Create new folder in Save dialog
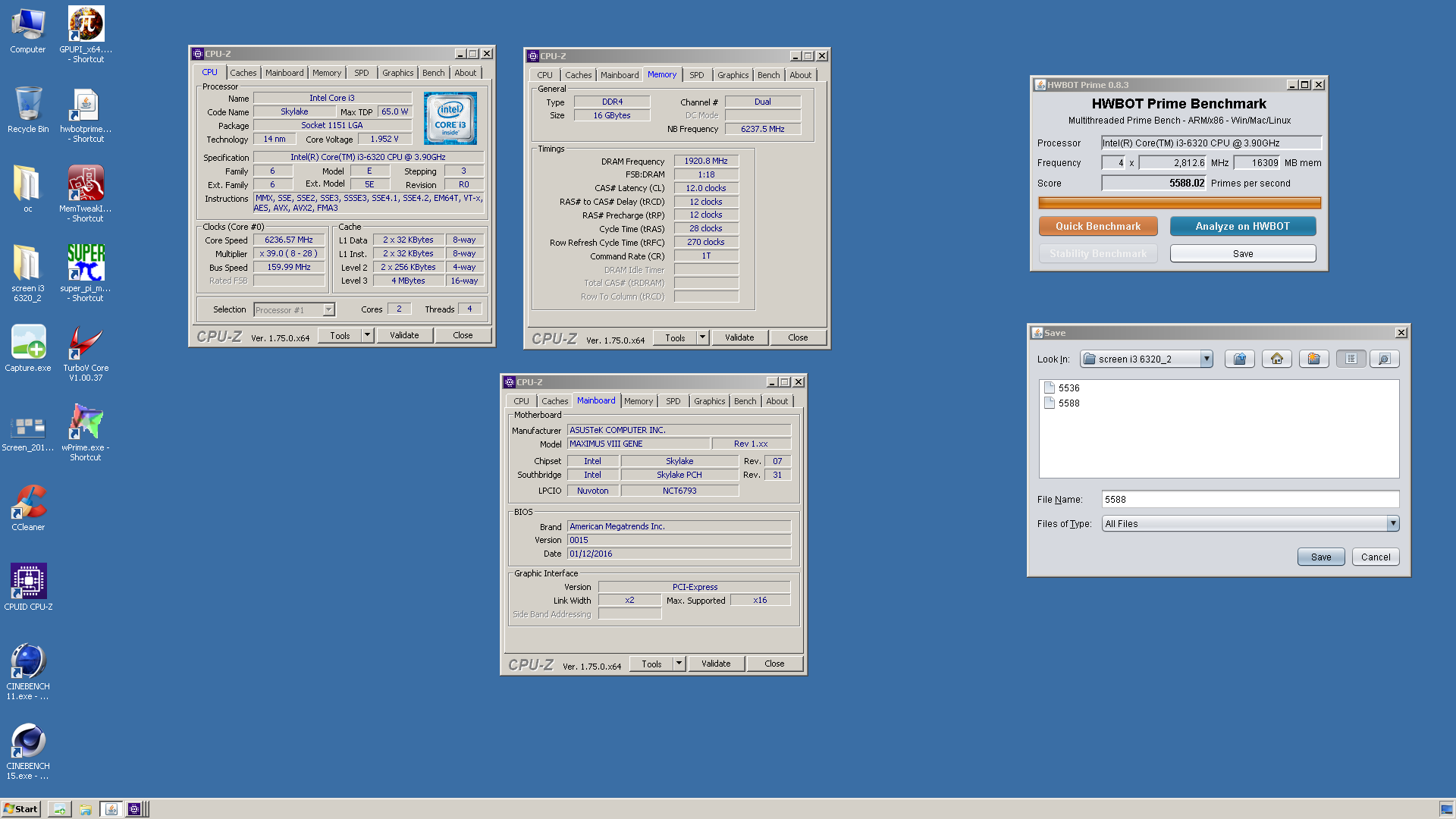This screenshot has height=819, width=1456. tap(1314, 359)
